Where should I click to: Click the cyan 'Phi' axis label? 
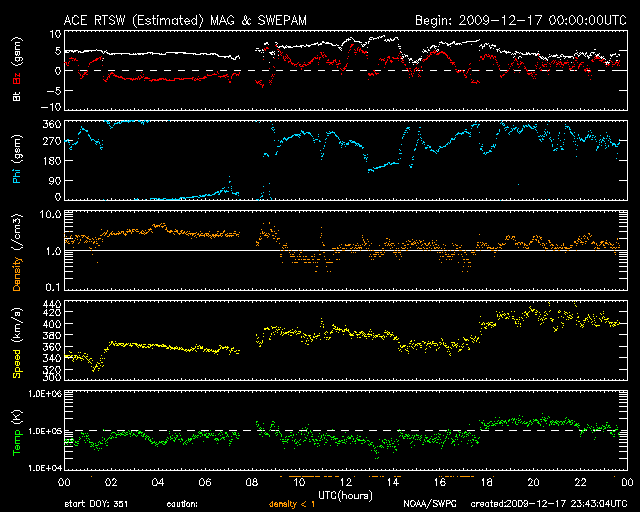coord(17,174)
